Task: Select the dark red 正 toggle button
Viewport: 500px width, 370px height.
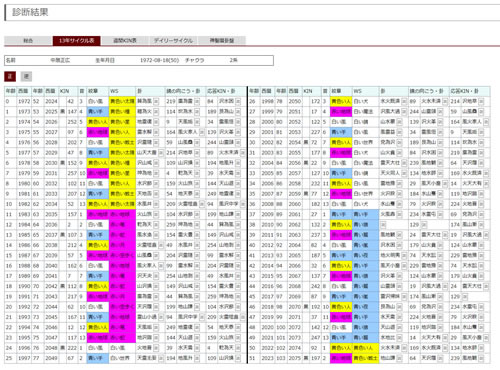Action: (10, 76)
